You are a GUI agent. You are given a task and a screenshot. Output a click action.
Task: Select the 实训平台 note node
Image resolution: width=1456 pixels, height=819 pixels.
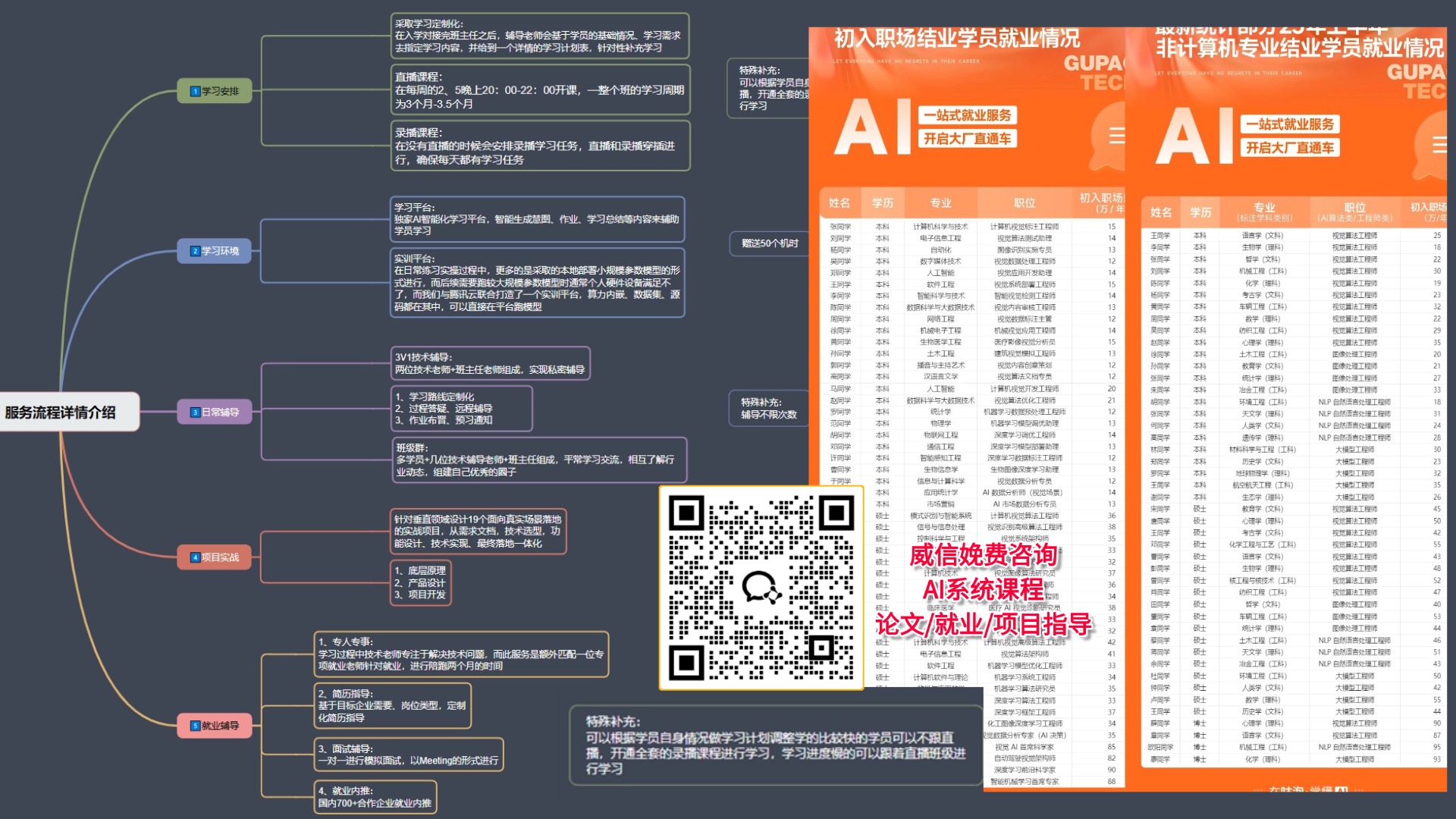(x=537, y=283)
